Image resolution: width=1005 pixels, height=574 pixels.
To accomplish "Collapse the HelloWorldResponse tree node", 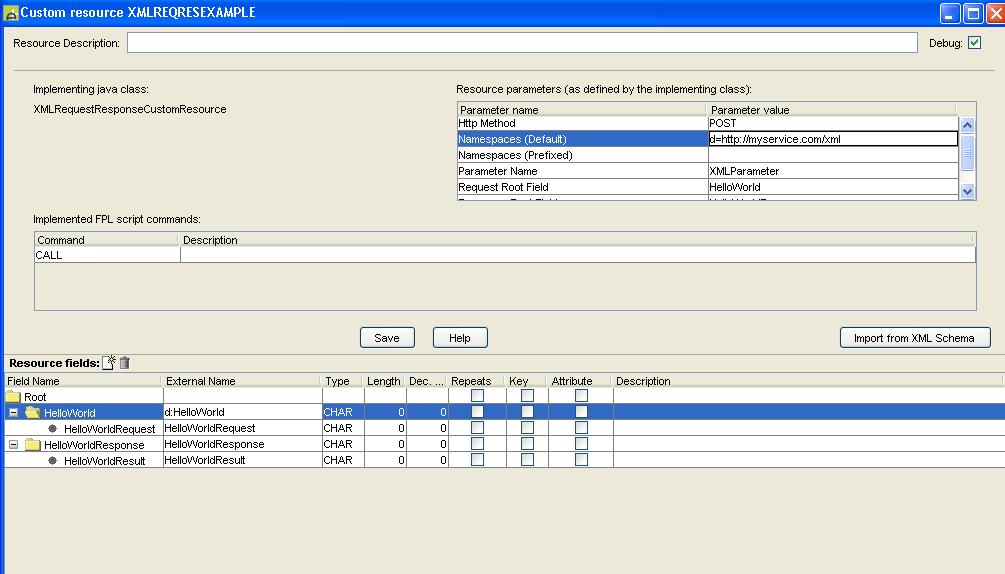I will tap(13, 444).
